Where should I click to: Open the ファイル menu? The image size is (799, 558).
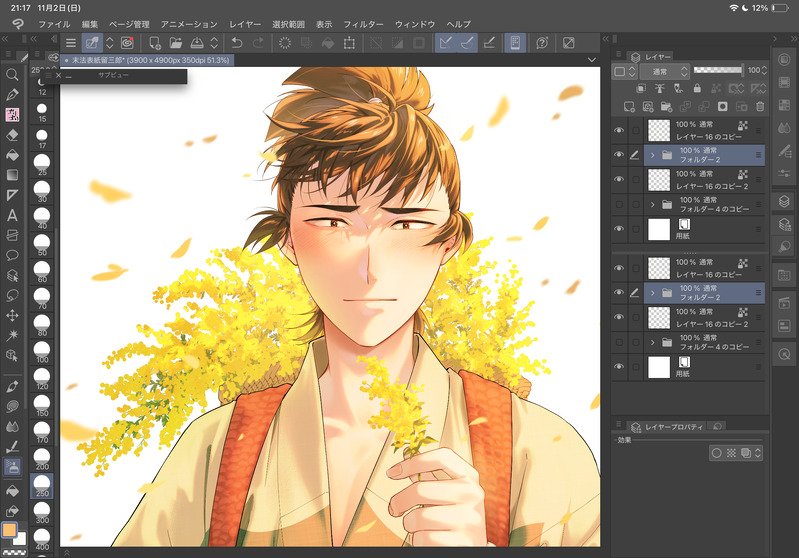(54, 24)
